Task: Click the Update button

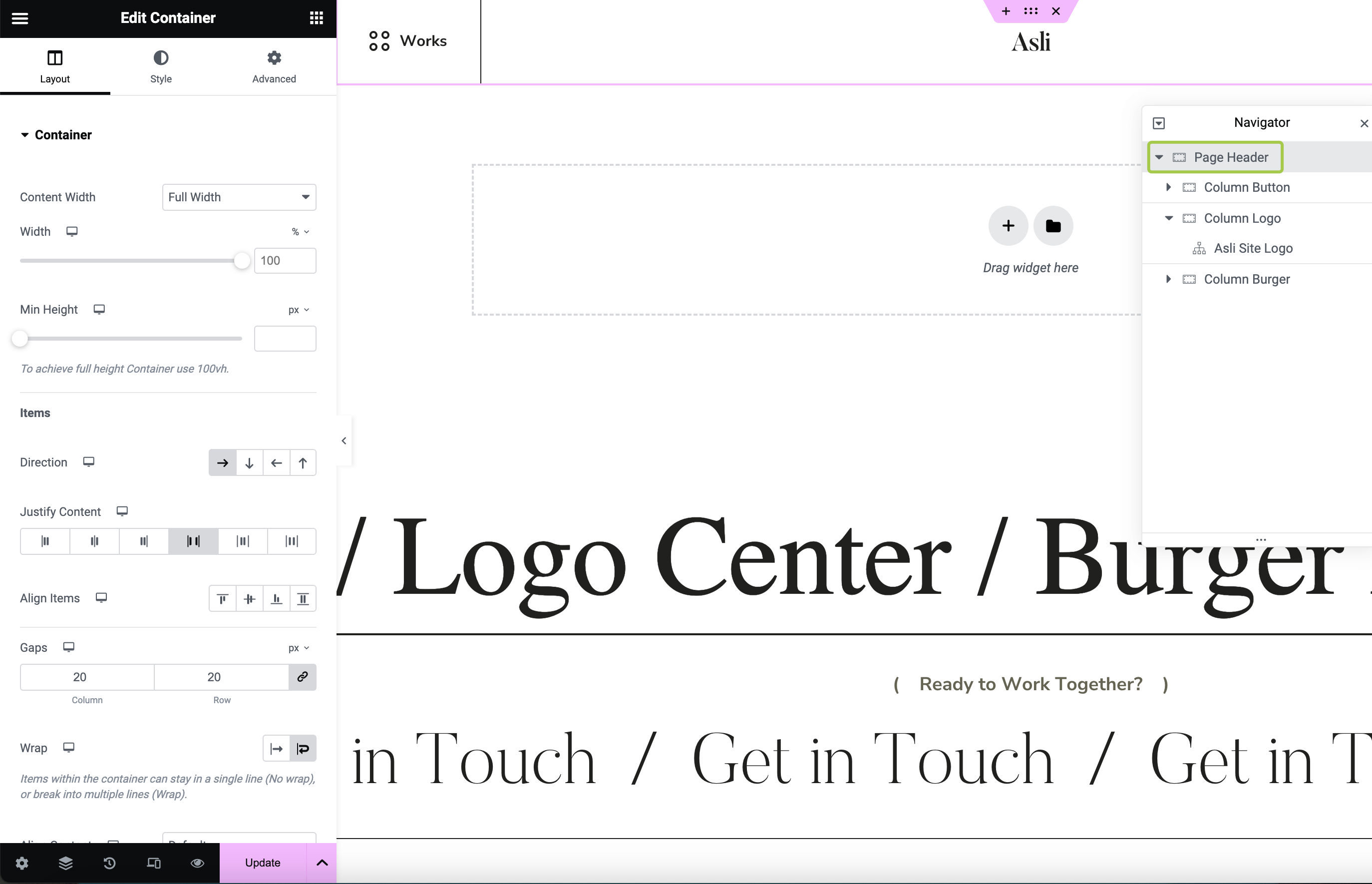Action: [262, 863]
